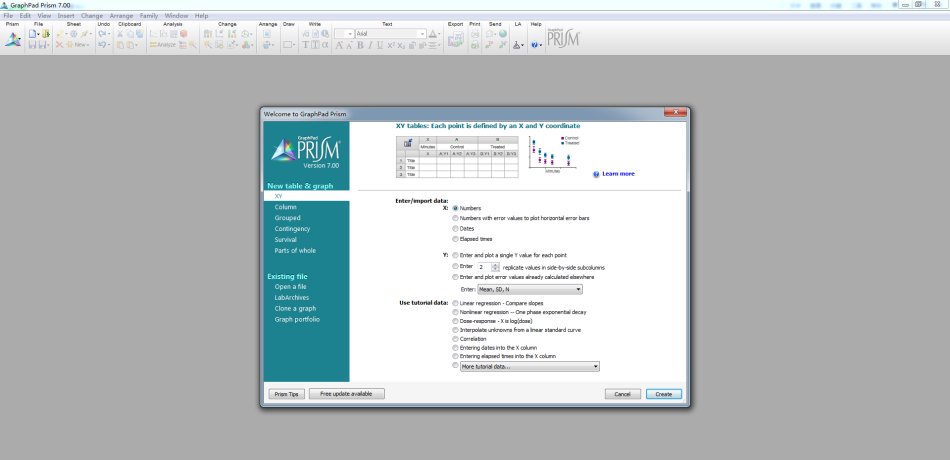Click LabArchives under Existing file
Image resolution: width=950 pixels, height=460 pixels.
coord(291,298)
